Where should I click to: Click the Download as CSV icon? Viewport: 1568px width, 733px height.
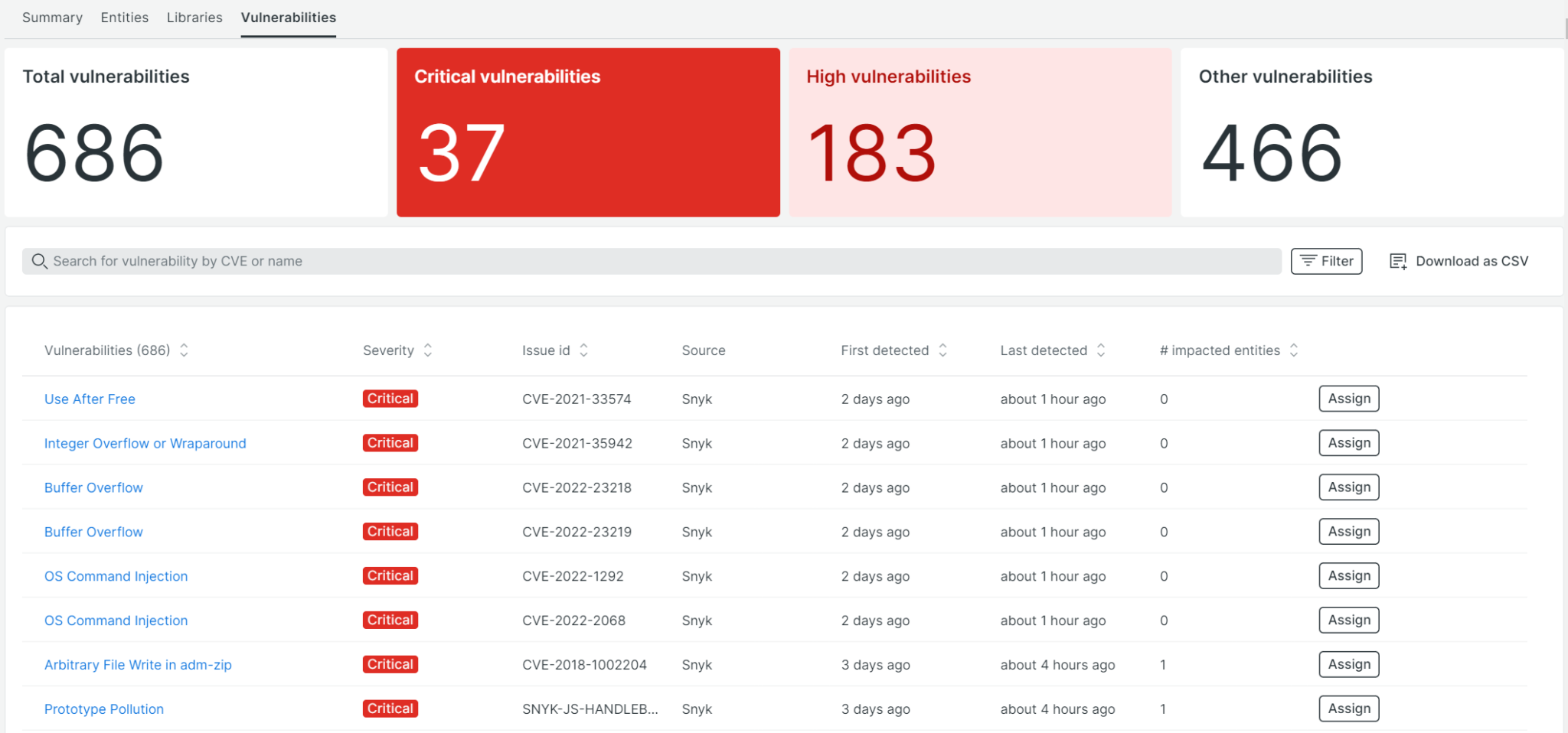(x=1397, y=262)
